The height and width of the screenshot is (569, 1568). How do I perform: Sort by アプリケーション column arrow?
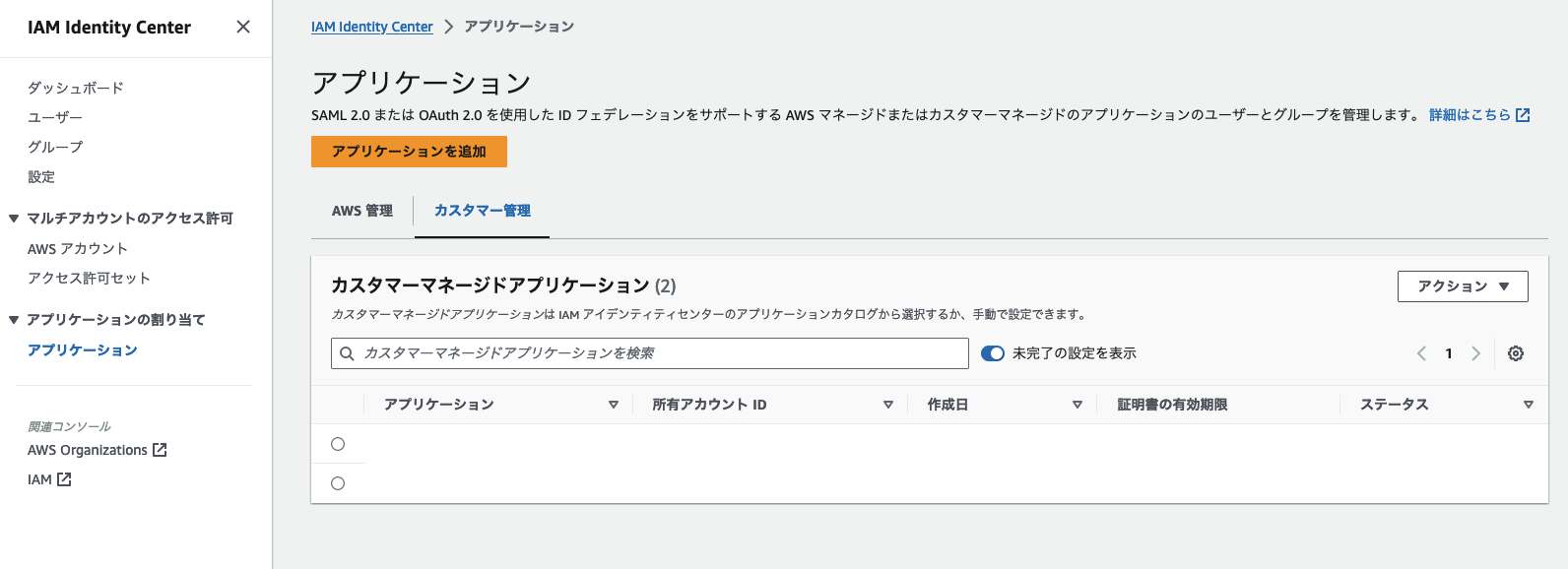(x=614, y=405)
